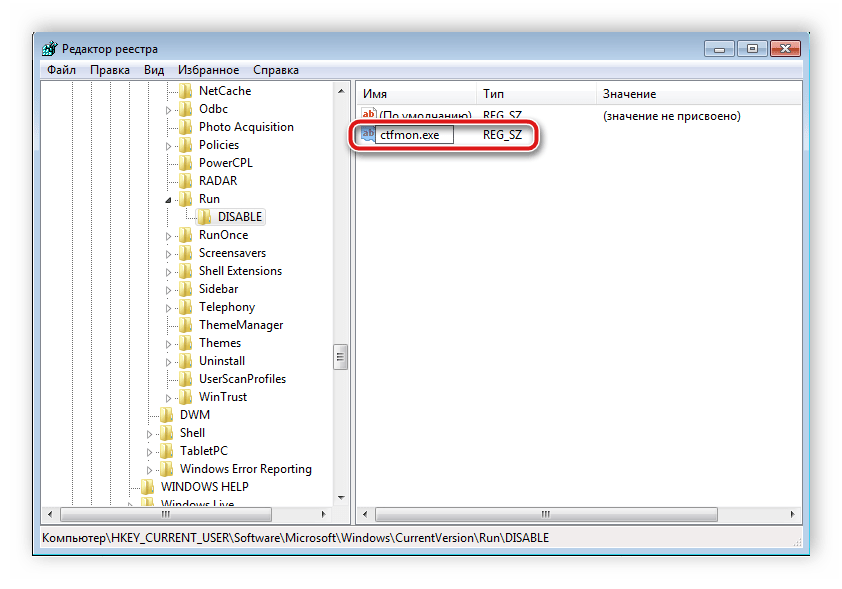
Task: Click the ctfmon.exe string value icon
Action: click(367, 134)
